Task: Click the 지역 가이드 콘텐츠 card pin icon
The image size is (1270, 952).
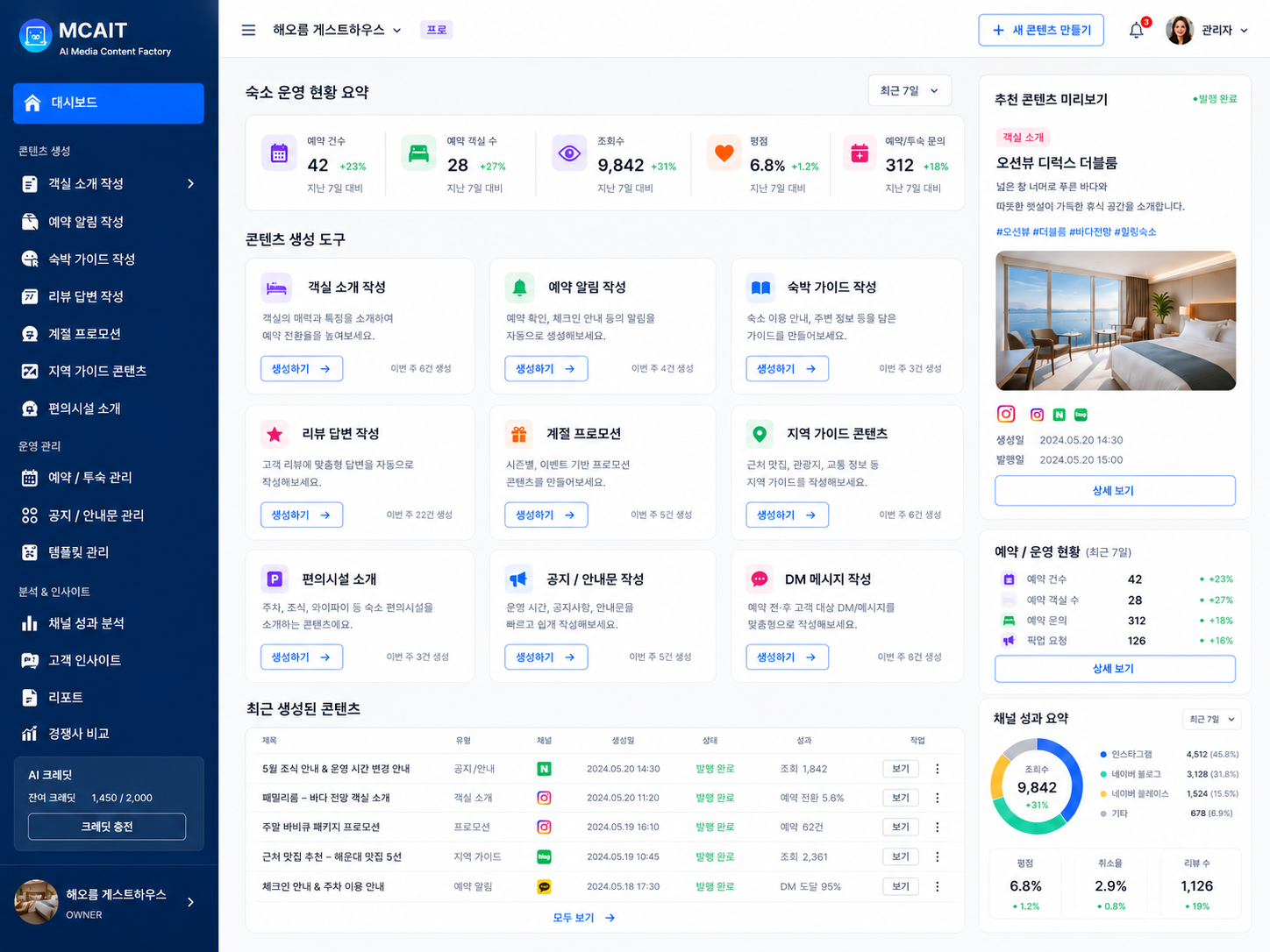Action: click(760, 433)
